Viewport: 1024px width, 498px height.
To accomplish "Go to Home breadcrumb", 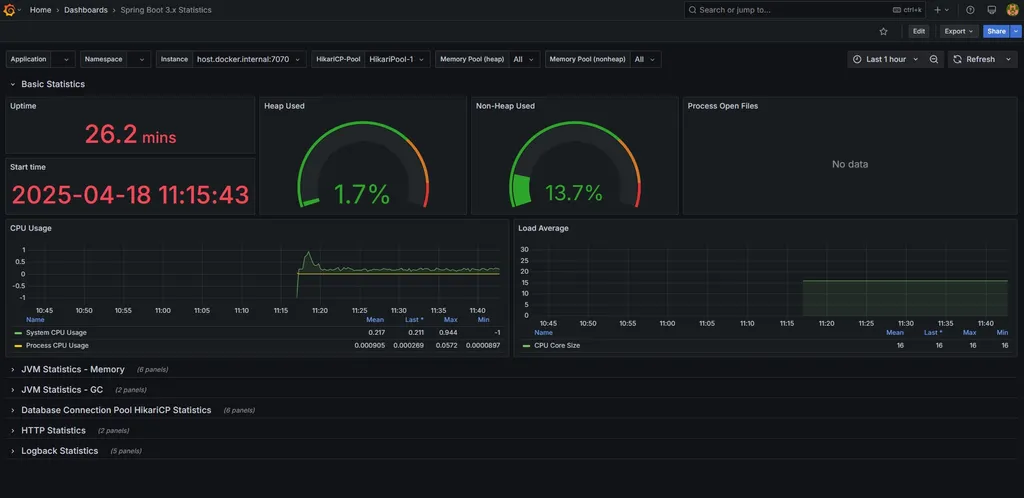I will click(x=40, y=10).
